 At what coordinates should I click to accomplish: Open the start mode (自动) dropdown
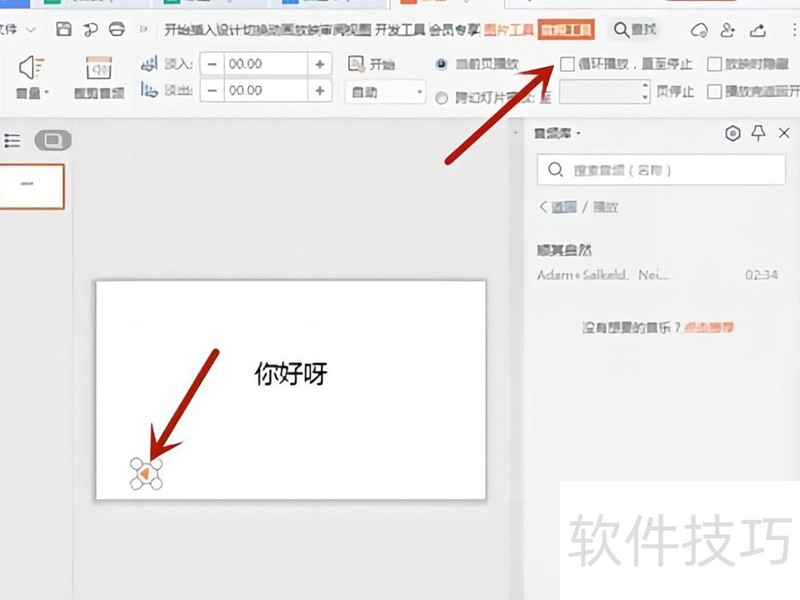pyautogui.click(x=385, y=92)
